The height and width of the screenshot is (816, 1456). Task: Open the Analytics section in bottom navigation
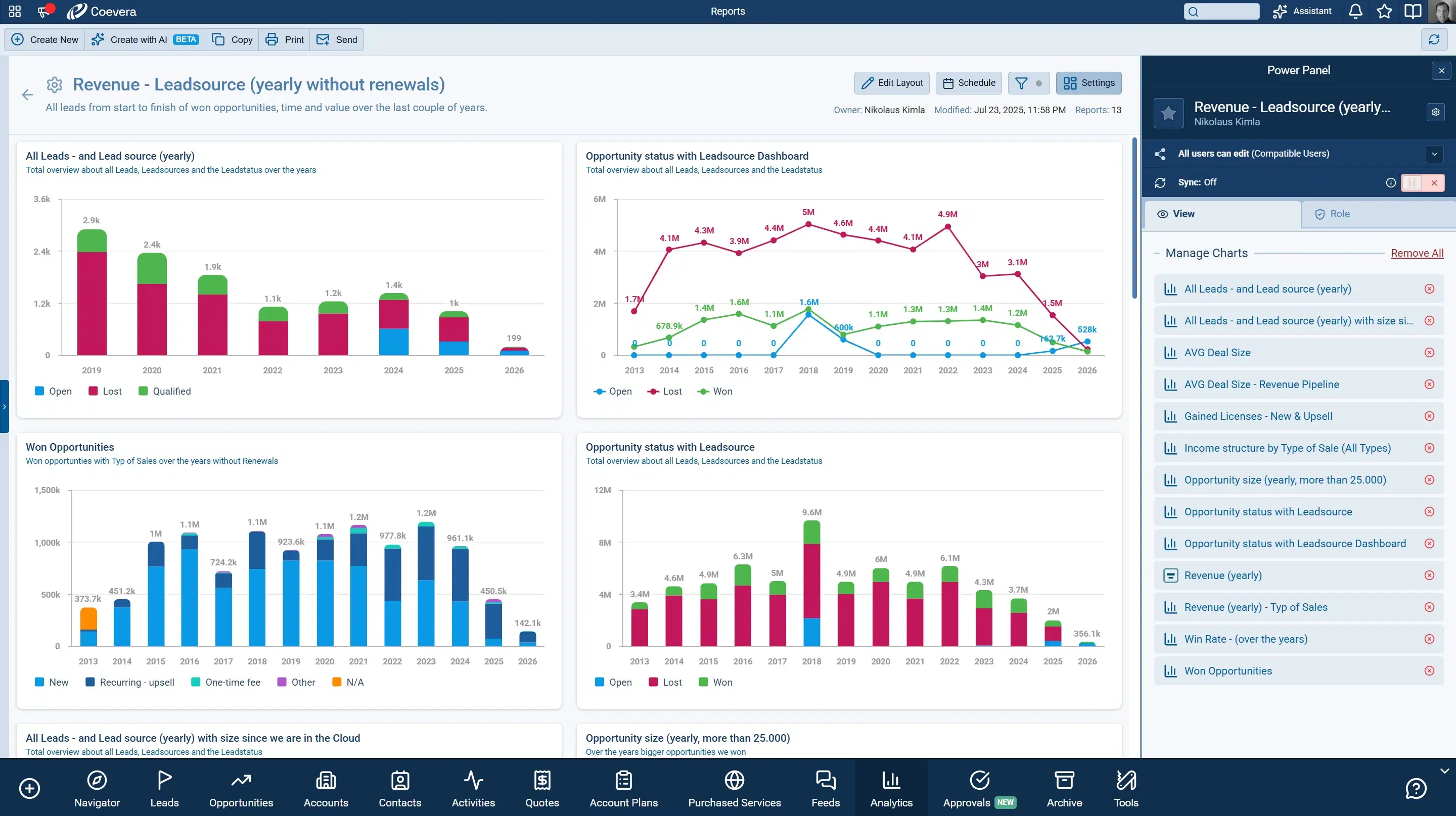tap(891, 788)
